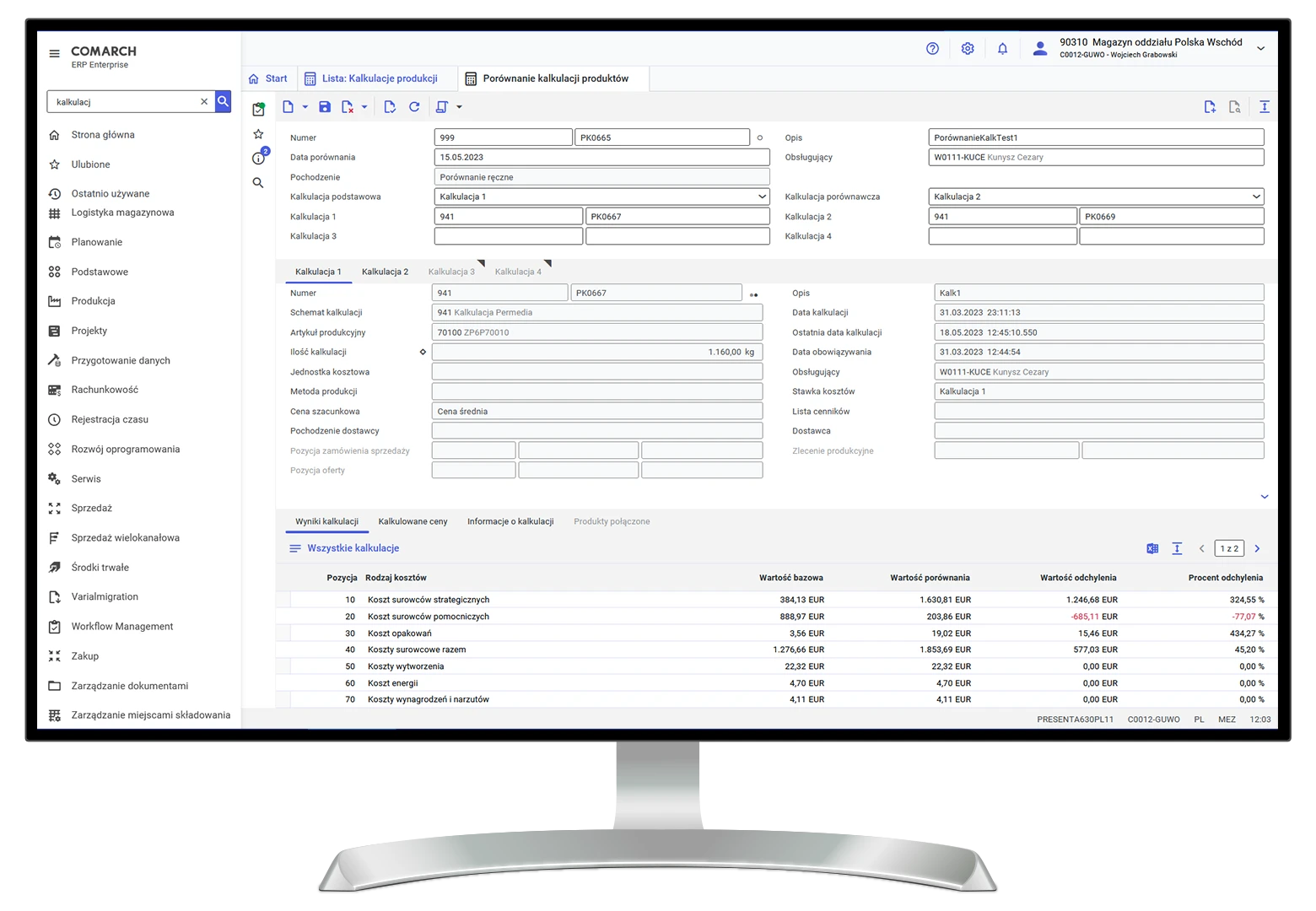The width and height of the screenshot is (1316, 911).
Task: Click the collapse height icon at top right
Action: [1265, 107]
